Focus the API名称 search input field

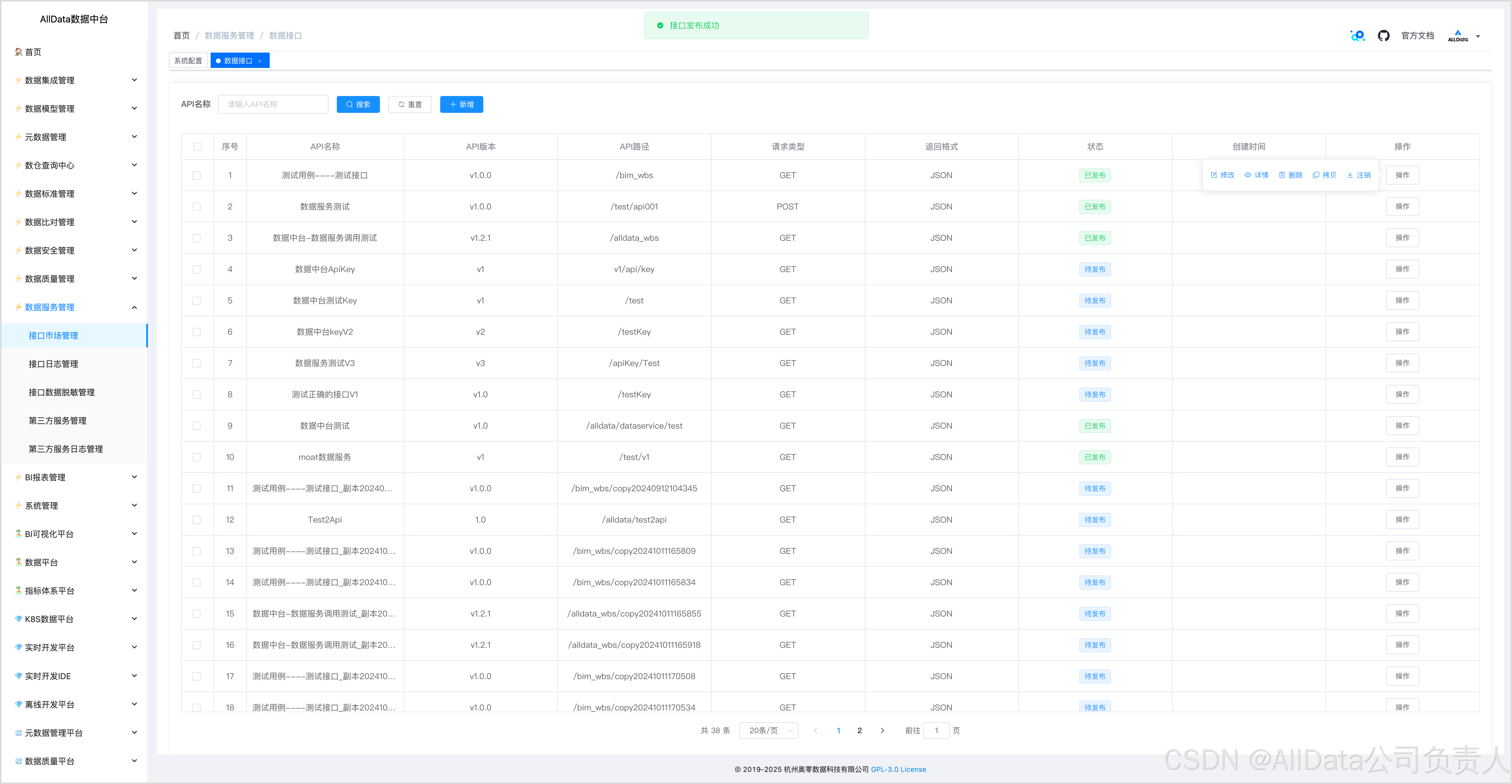273,105
